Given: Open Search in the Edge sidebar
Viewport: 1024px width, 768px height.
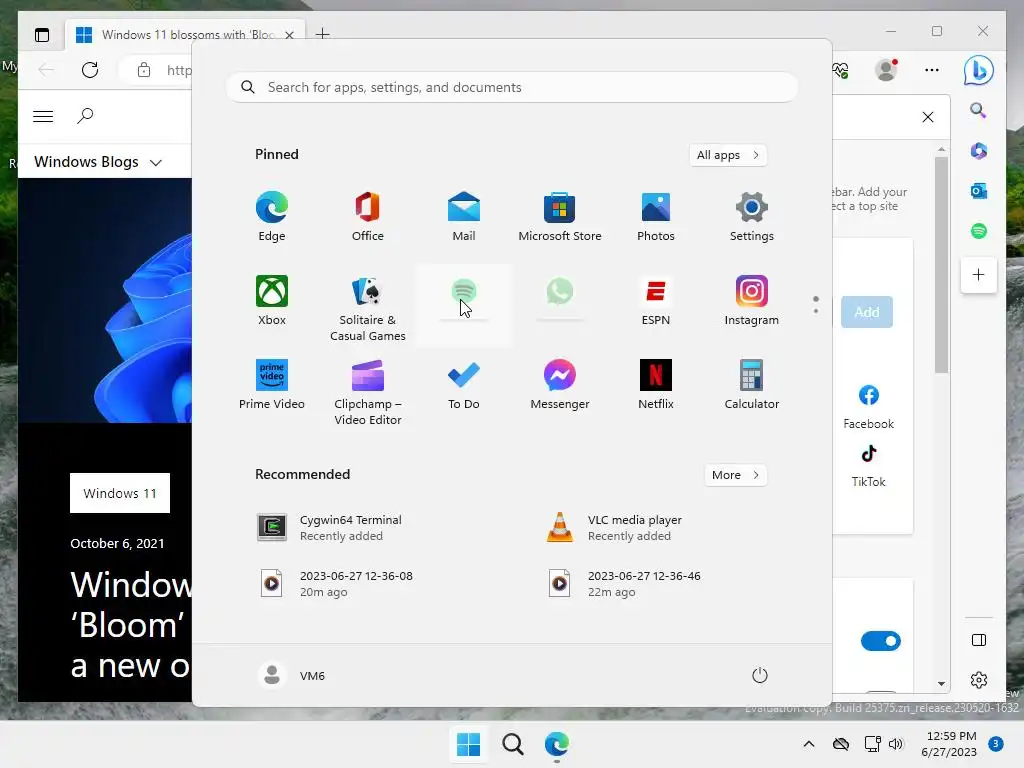Looking at the screenshot, I should coord(978,110).
